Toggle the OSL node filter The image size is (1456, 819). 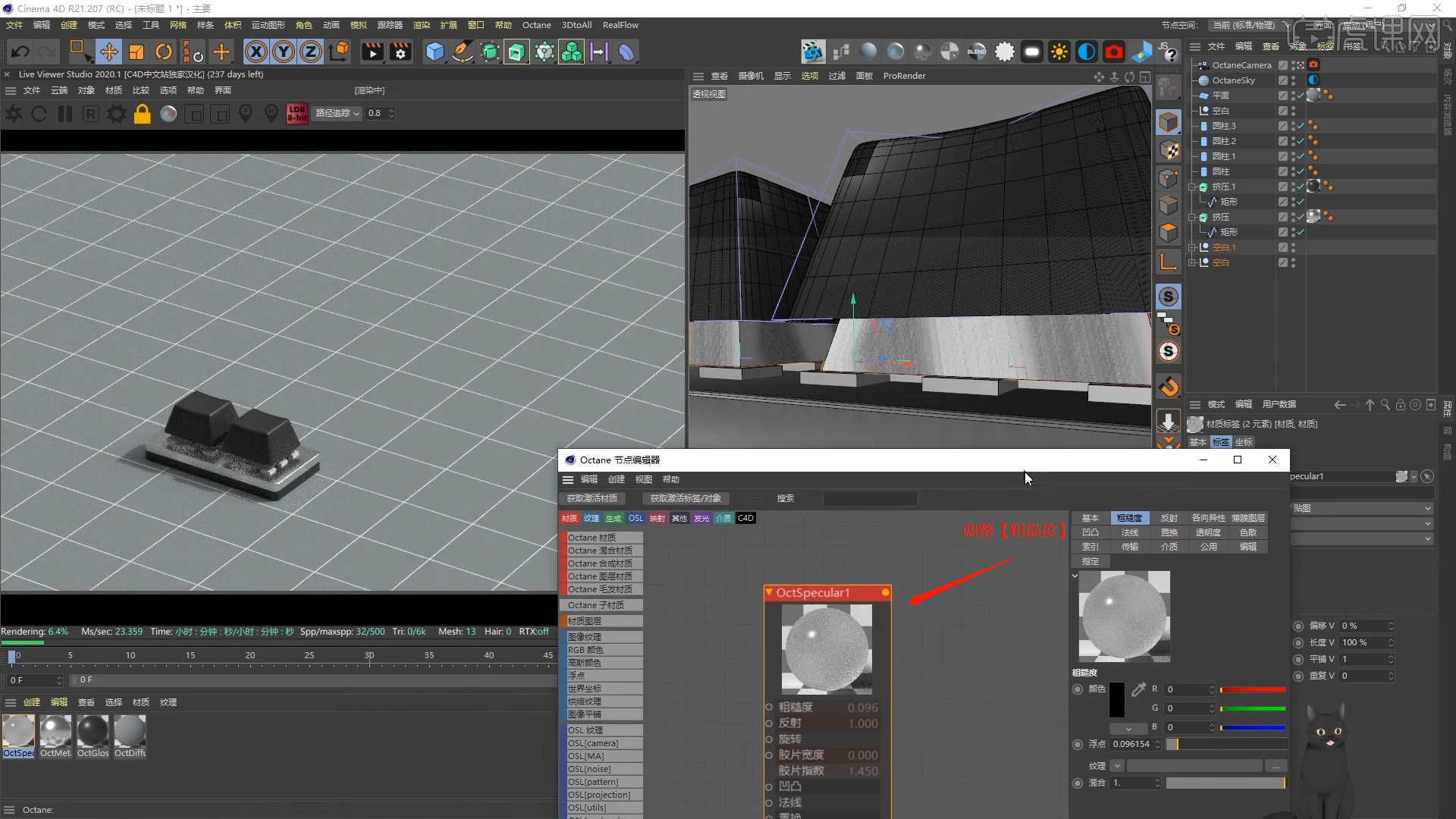(635, 519)
